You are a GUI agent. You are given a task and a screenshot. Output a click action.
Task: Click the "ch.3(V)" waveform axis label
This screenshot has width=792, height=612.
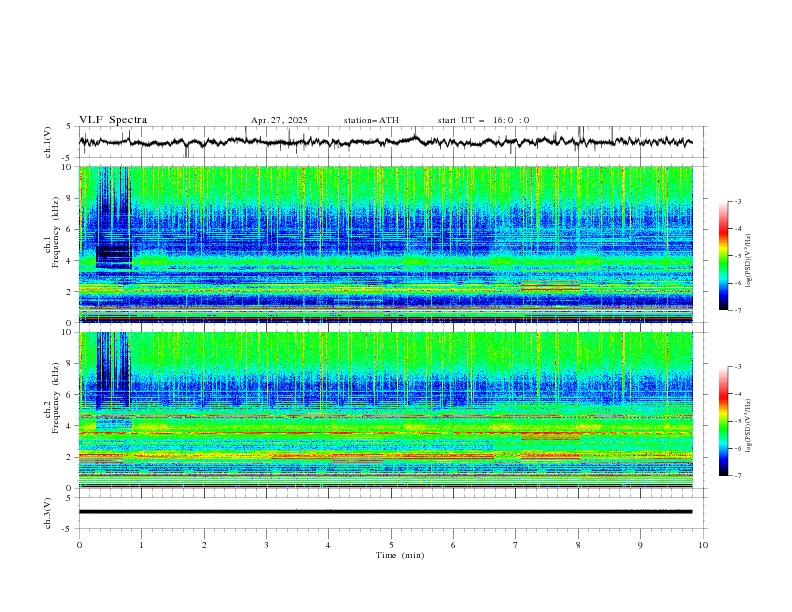point(48,513)
